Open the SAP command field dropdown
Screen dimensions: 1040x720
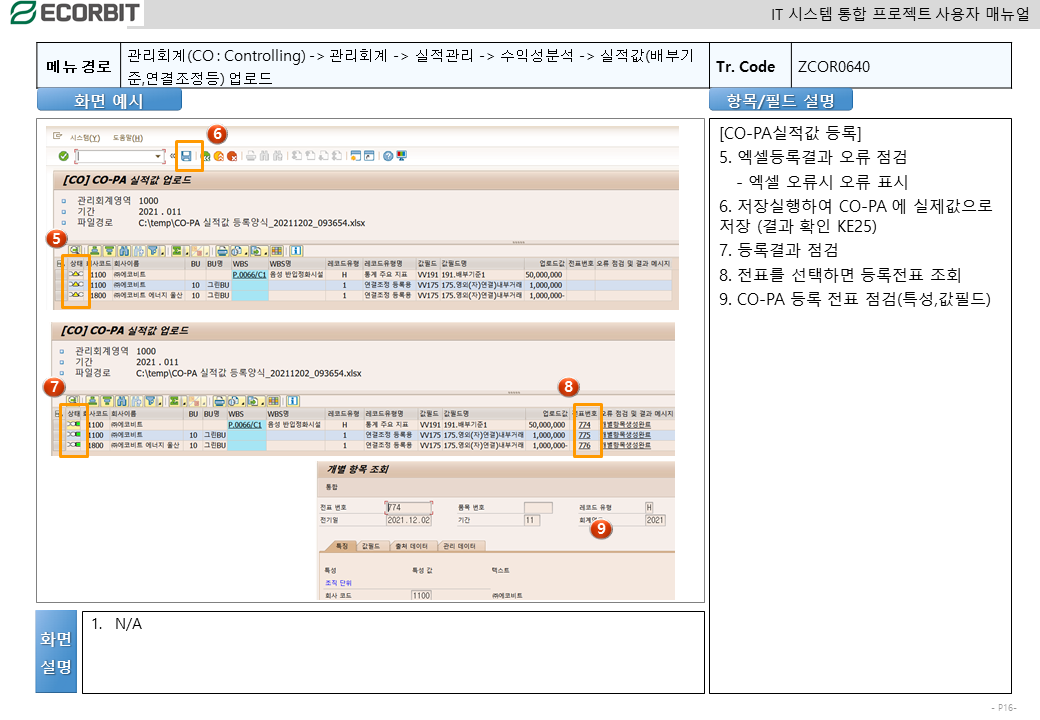(x=158, y=156)
